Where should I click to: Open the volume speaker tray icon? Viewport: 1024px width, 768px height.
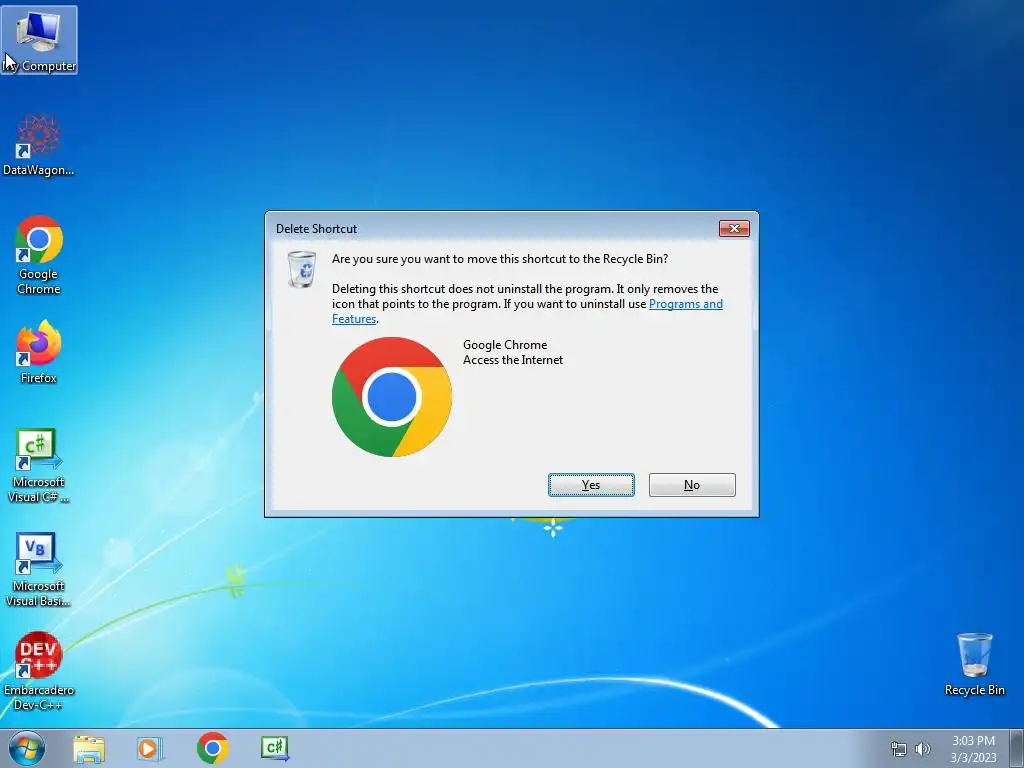pyautogui.click(x=923, y=749)
